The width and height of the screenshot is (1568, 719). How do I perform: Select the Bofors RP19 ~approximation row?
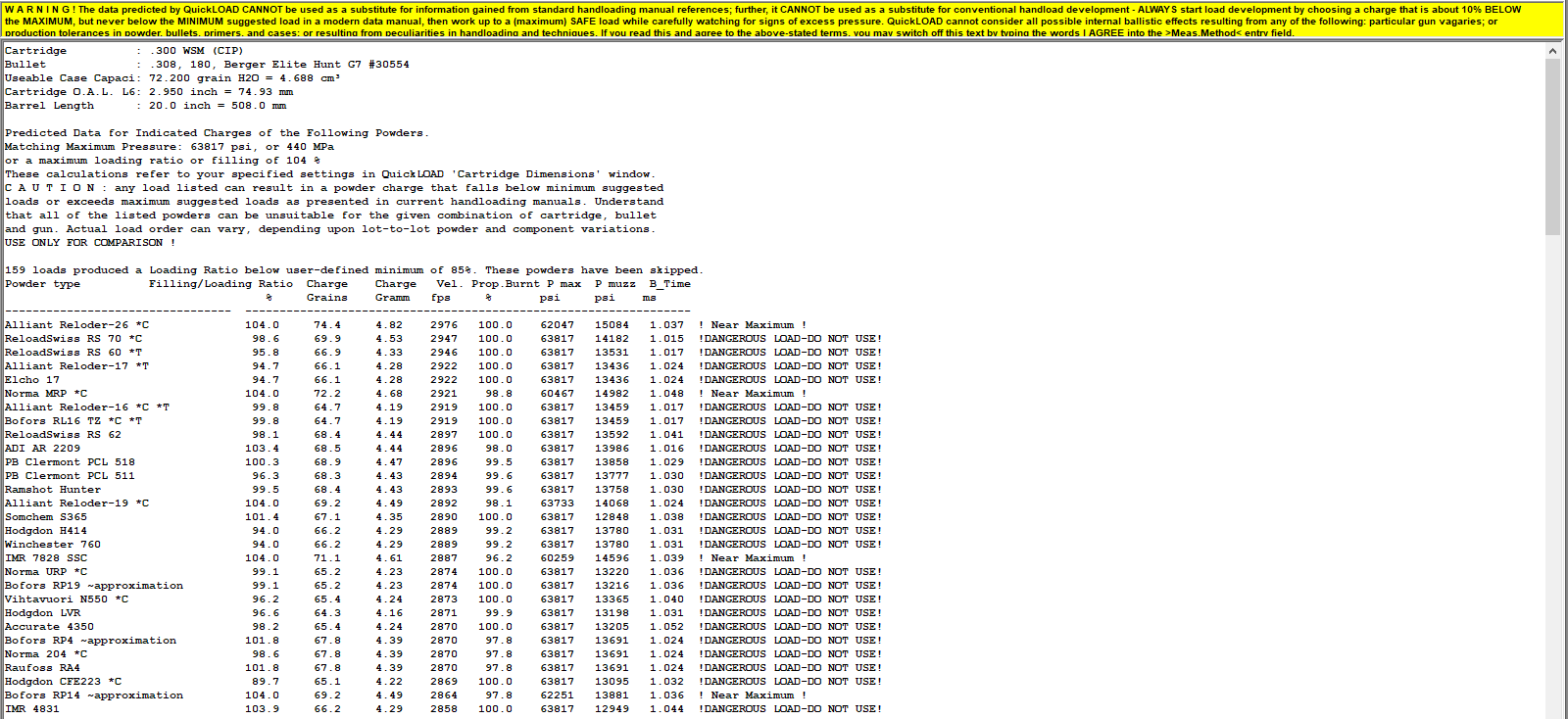coord(443,586)
